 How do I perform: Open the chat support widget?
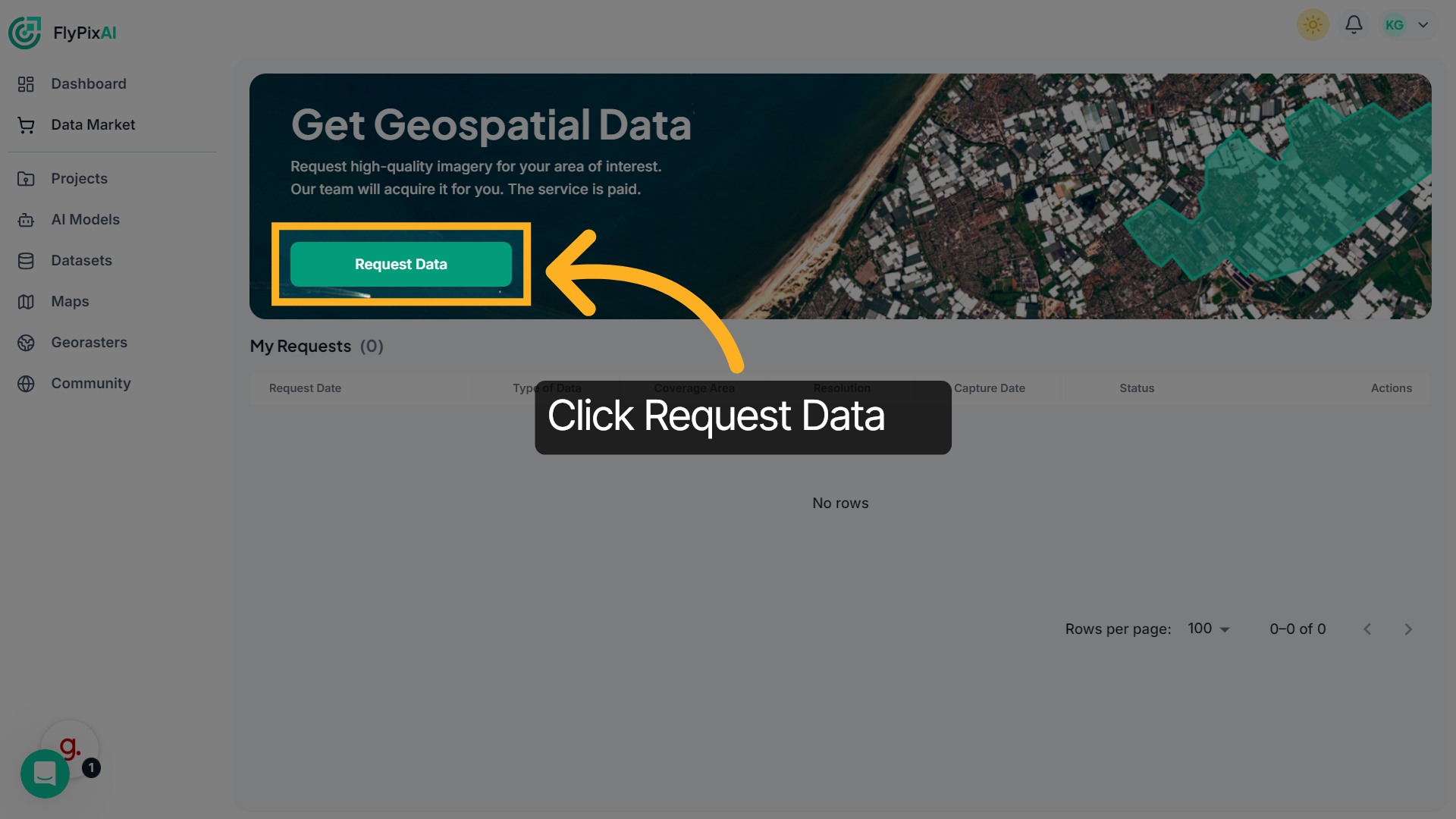(45, 773)
